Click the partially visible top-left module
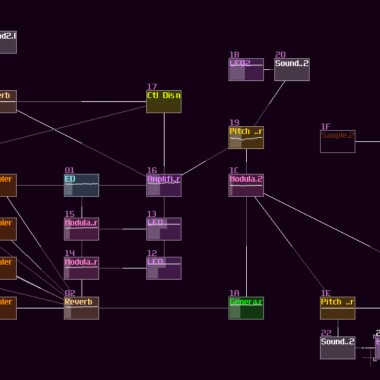Image resolution: width=380 pixels, height=380 pixels. (8, 42)
